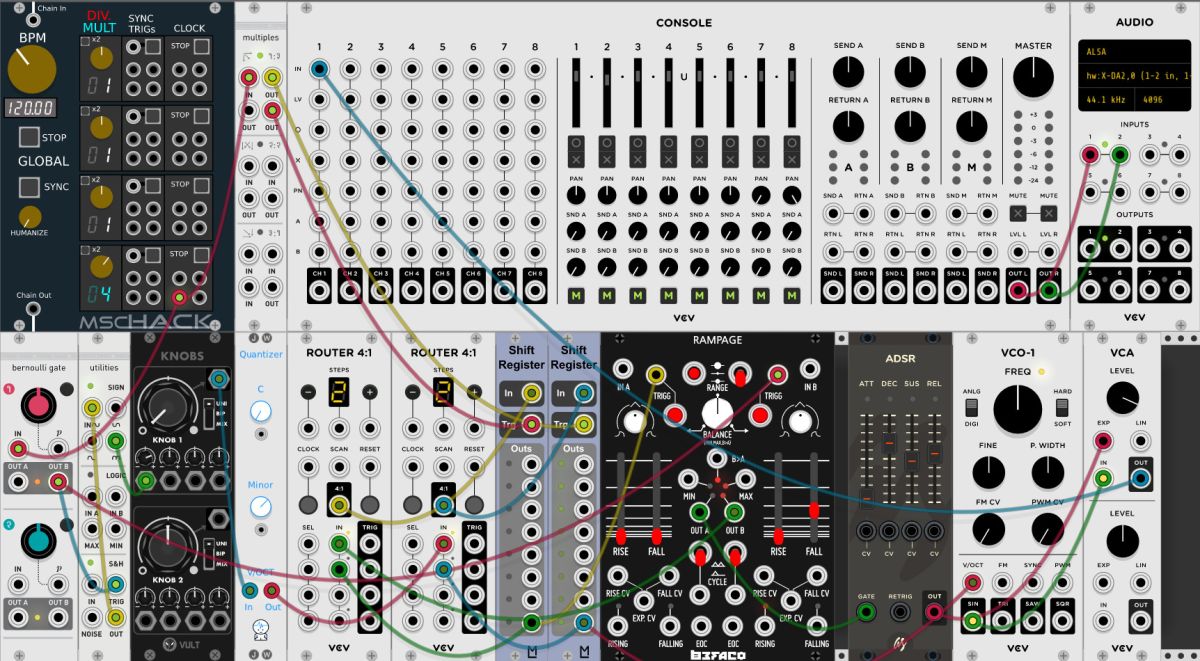This screenshot has width=1200, height=661.
Task: Click Audio module output 1 jack
Action: tap(1091, 247)
